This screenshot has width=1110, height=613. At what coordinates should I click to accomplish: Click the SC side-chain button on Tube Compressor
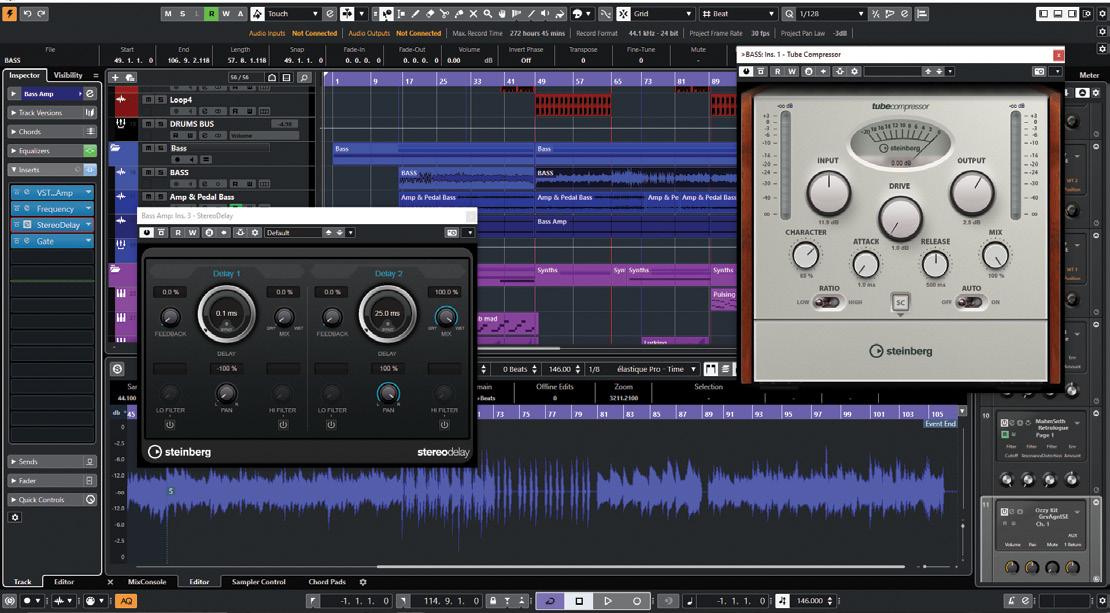[x=900, y=302]
